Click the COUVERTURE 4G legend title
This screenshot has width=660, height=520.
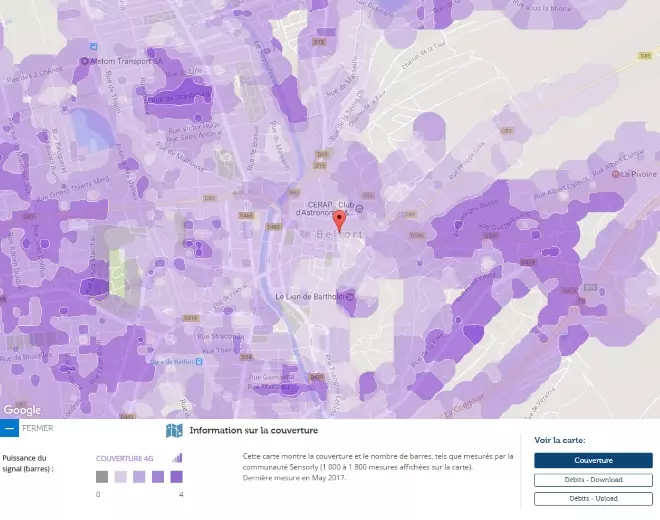pyautogui.click(x=125, y=459)
